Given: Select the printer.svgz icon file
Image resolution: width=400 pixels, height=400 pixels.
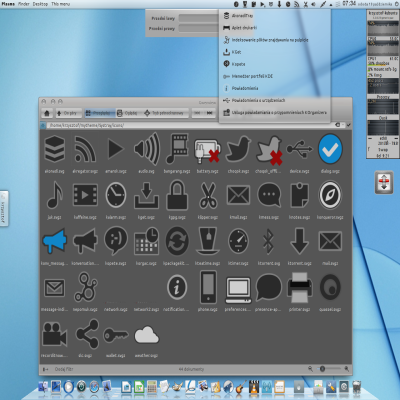Looking at the screenshot, I should (x=299, y=287).
